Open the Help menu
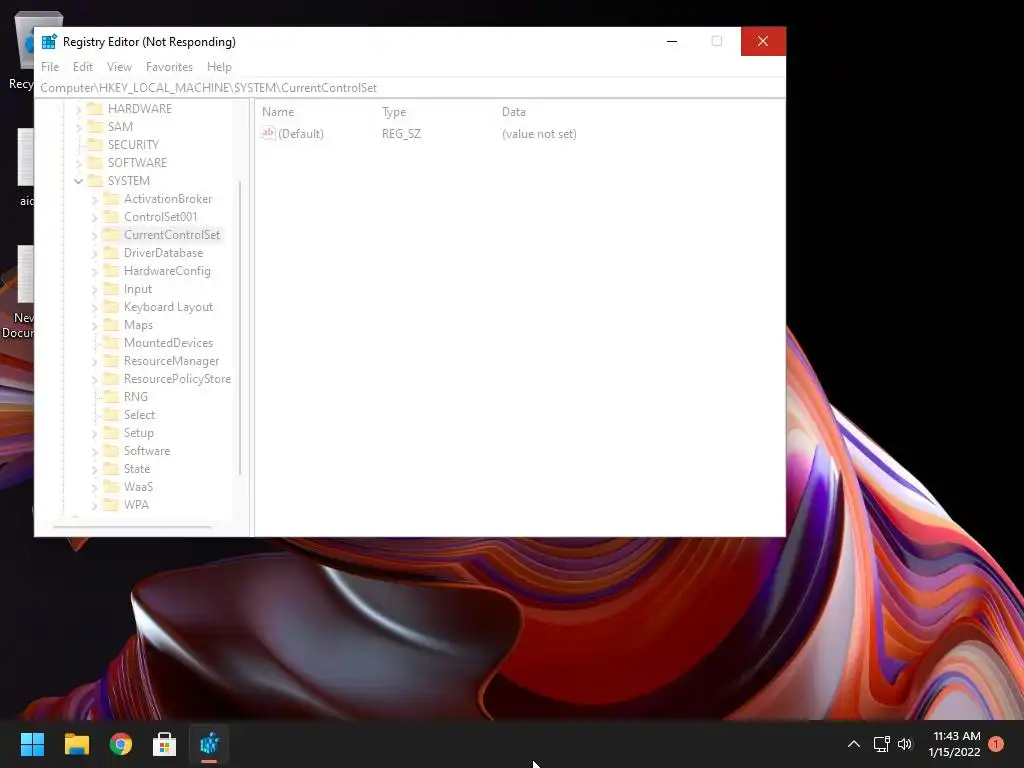This screenshot has width=1024, height=768. click(x=219, y=67)
